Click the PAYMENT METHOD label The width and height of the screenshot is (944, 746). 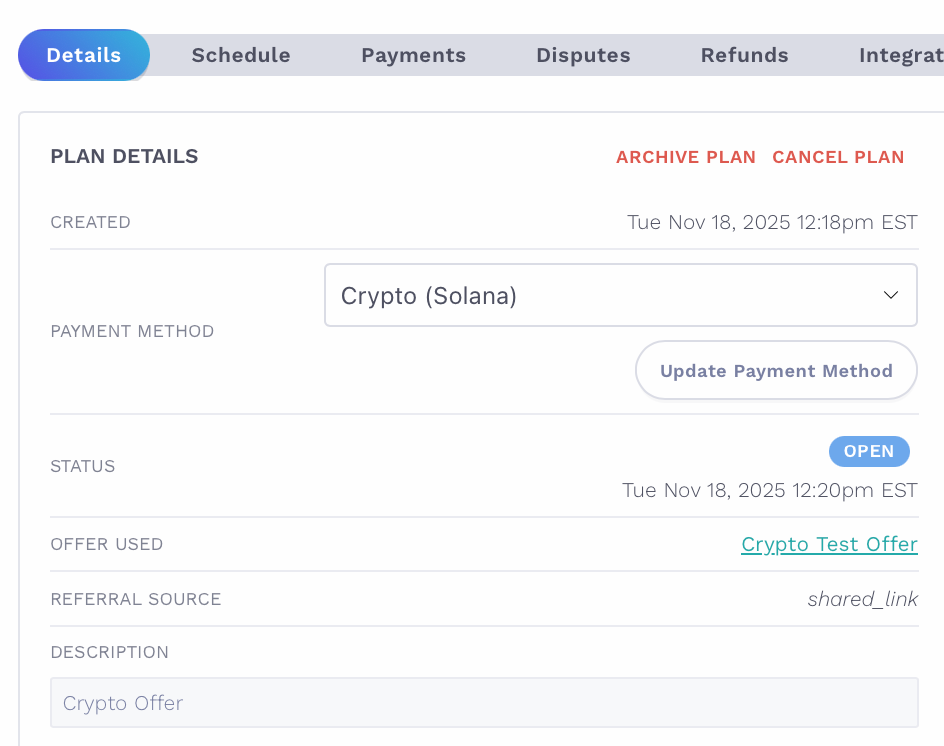132,331
